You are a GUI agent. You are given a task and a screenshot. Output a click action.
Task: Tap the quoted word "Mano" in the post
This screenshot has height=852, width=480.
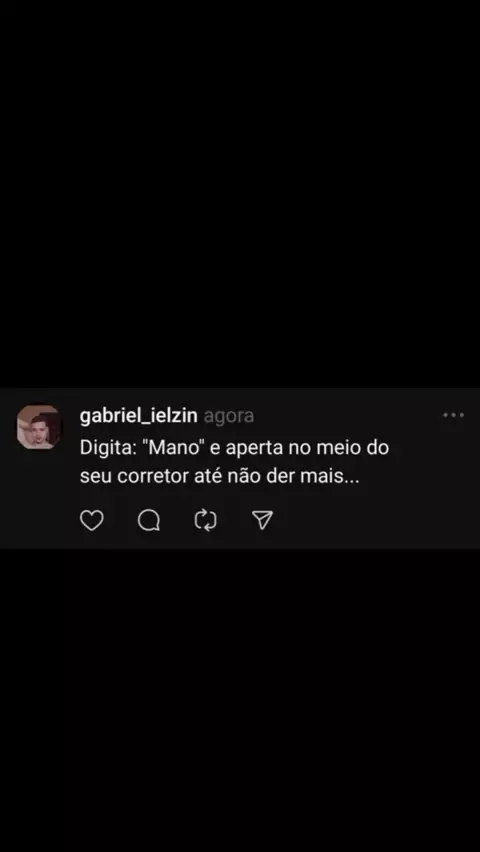[x=177, y=449]
